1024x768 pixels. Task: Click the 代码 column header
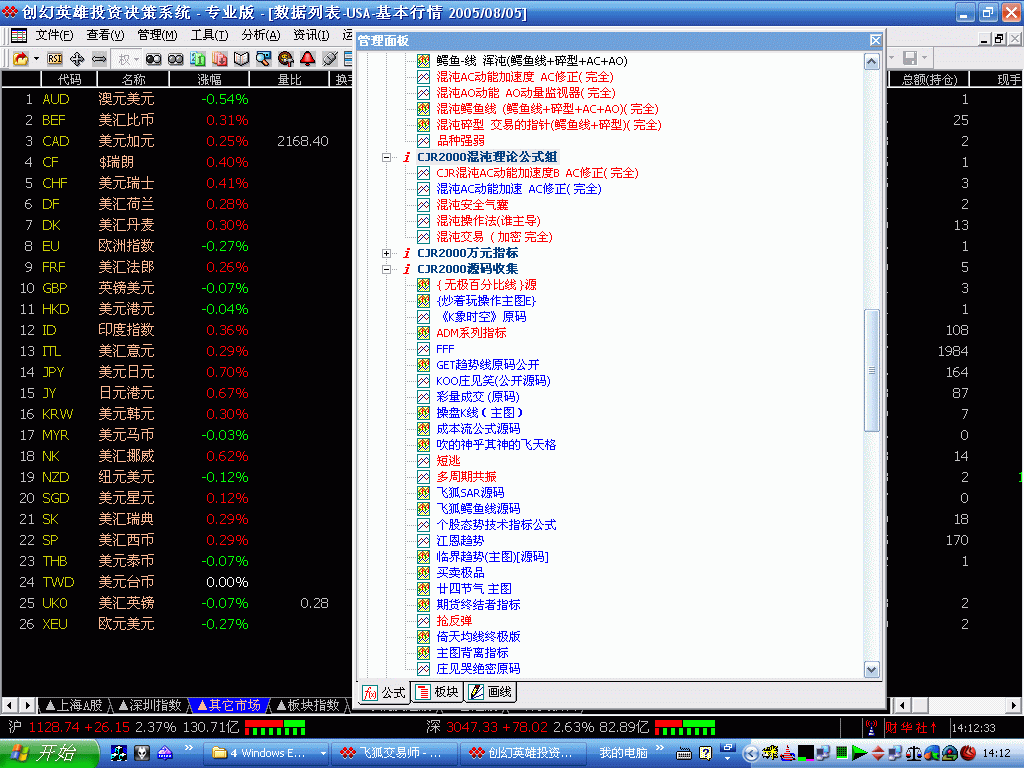click(x=69, y=80)
